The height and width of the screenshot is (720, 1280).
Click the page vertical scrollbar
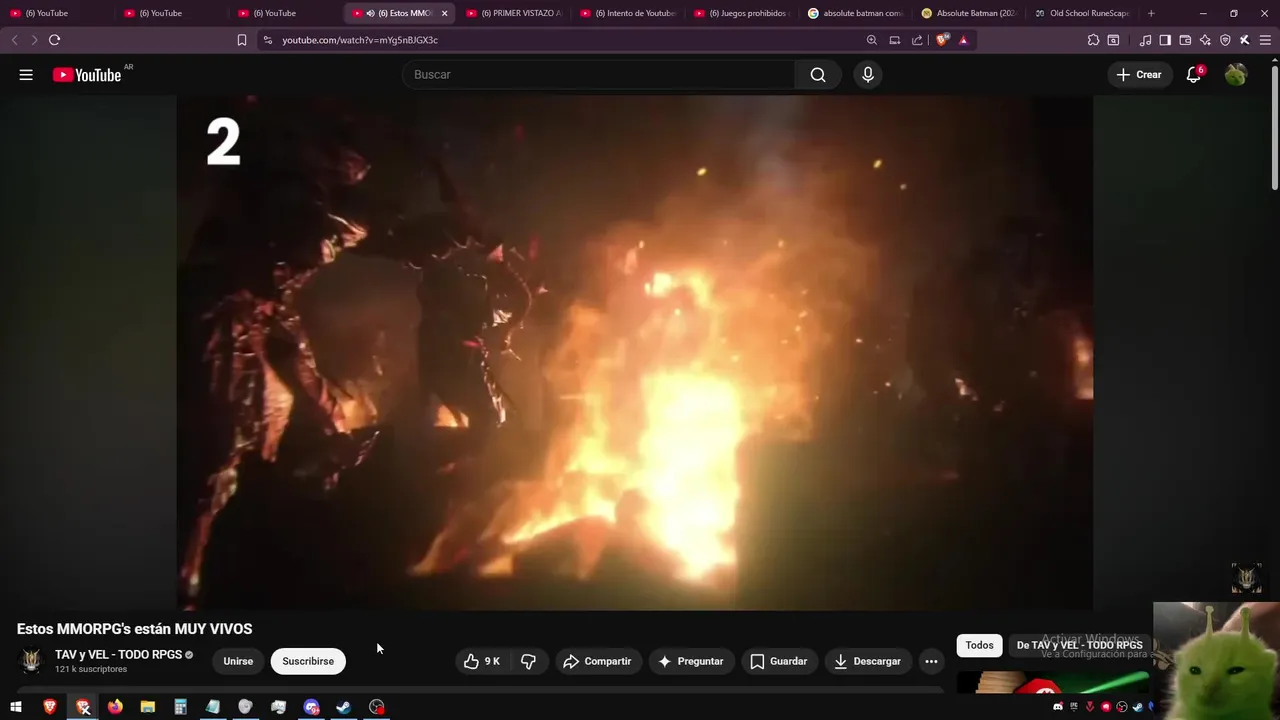point(1274,127)
